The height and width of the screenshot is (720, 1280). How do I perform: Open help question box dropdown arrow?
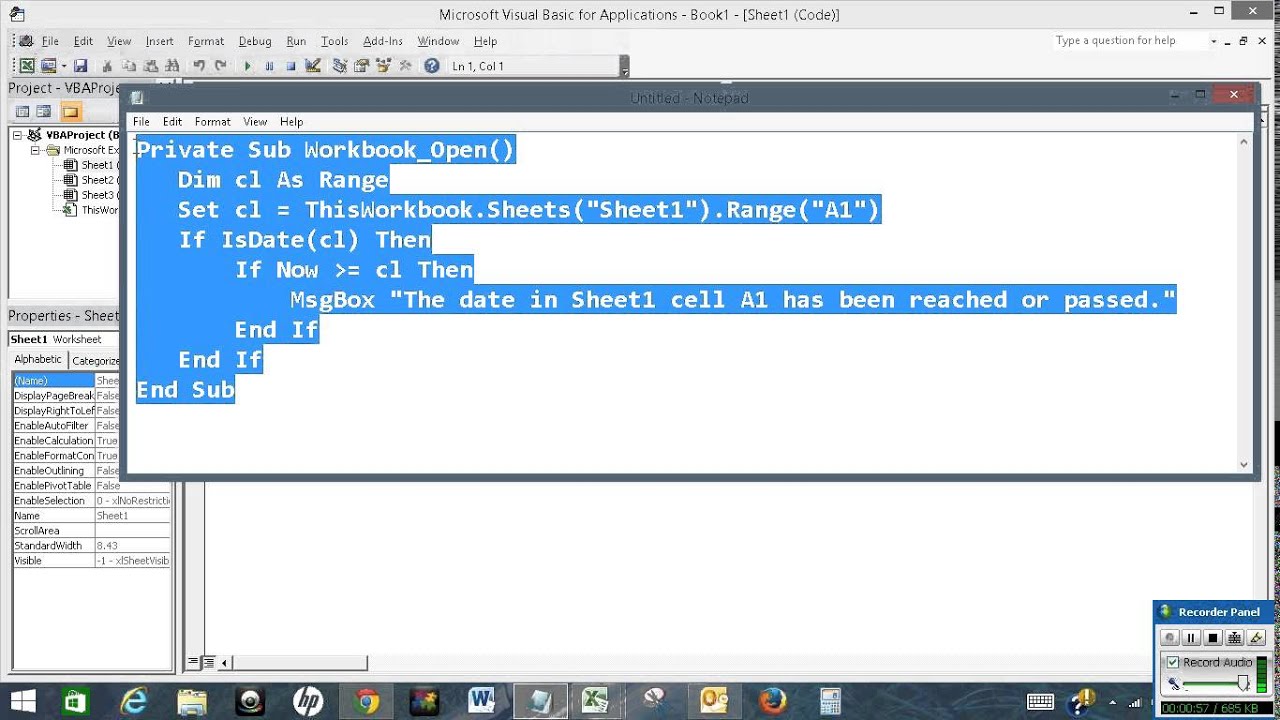point(1214,41)
